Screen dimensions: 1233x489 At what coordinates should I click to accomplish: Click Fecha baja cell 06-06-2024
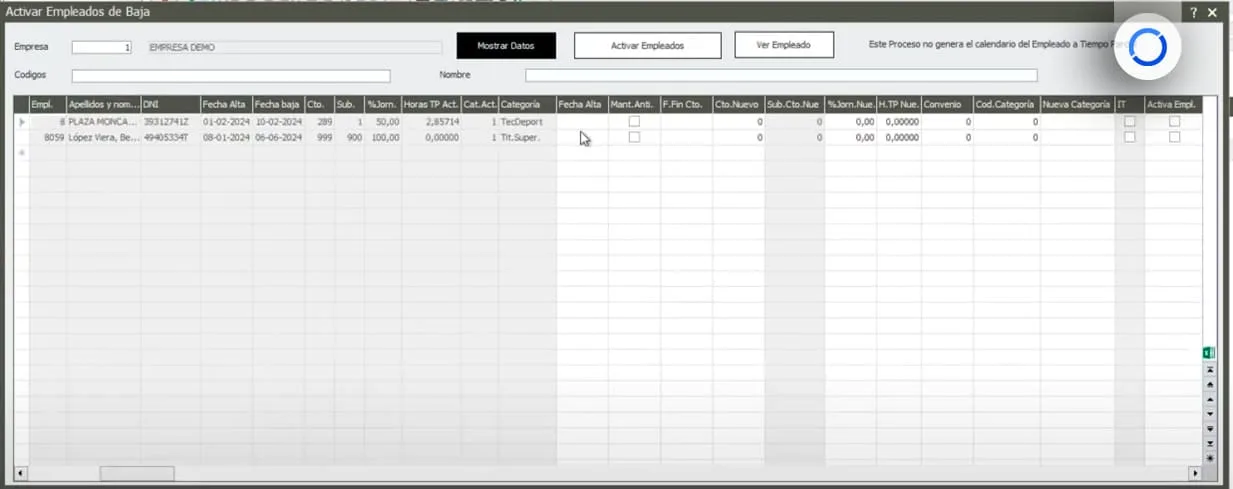278,137
